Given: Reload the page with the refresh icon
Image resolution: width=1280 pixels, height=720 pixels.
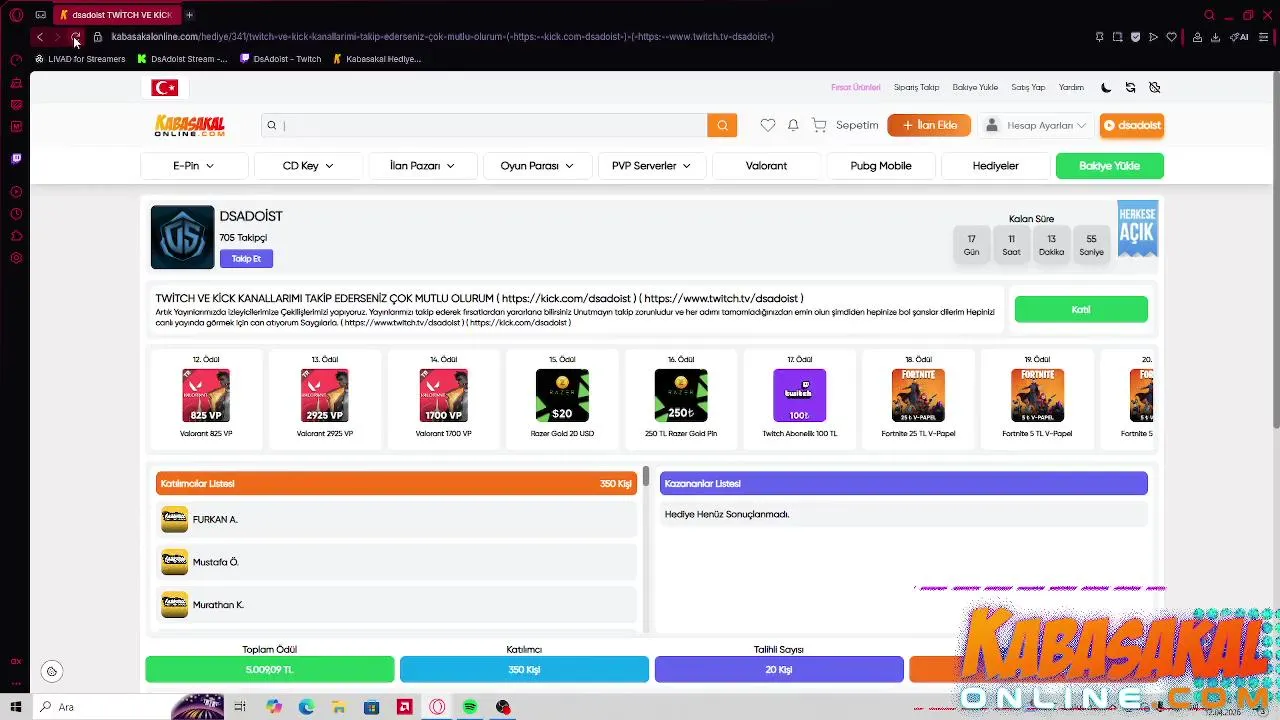Looking at the screenshot, I should pos(75,37).
